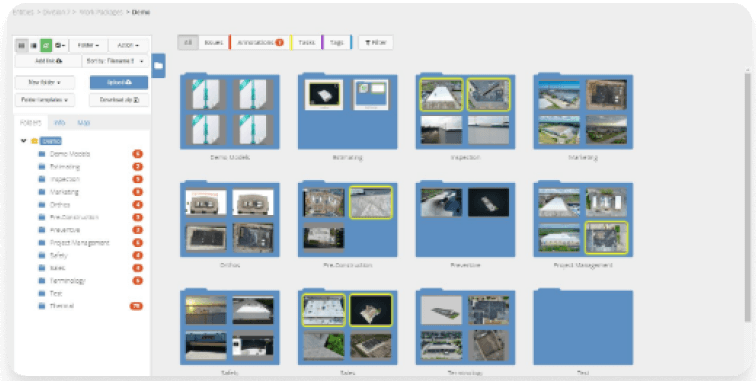Viewport: 756px width, 381px height.
Task: Open the Action dropdown menu
Action: tap(128, 45)
